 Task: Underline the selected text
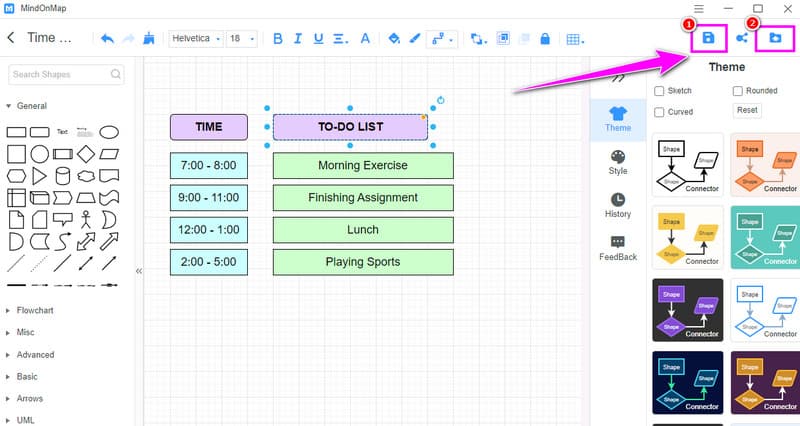(x=319, y=39)
